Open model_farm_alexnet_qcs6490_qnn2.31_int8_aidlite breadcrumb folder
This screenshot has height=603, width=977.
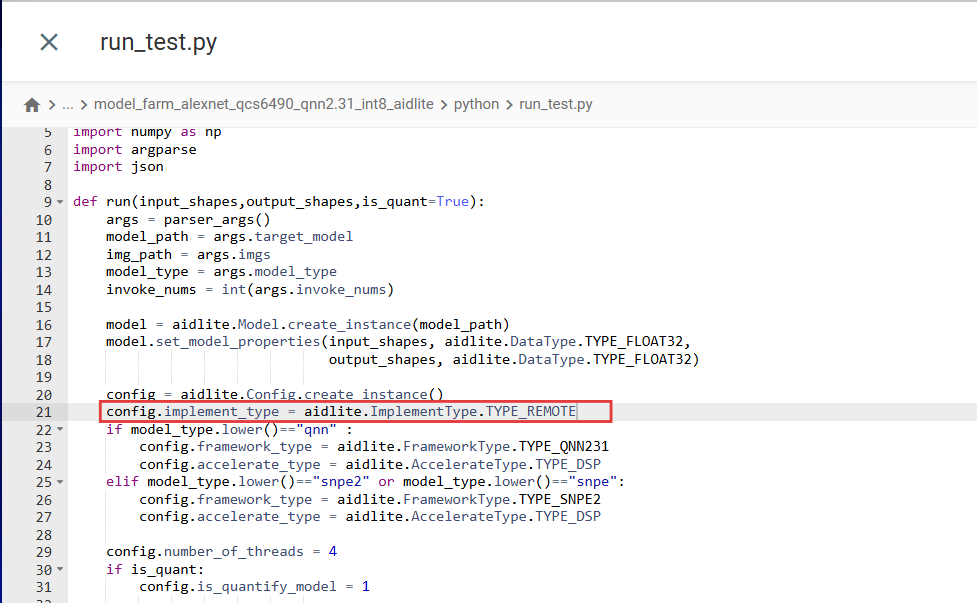point(264,104)
